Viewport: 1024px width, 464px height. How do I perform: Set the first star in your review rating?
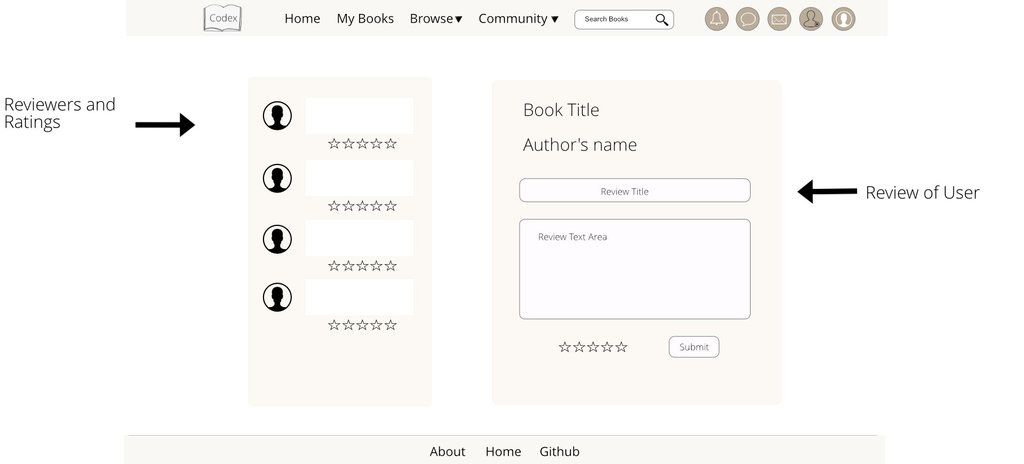(x=565, y=347)
